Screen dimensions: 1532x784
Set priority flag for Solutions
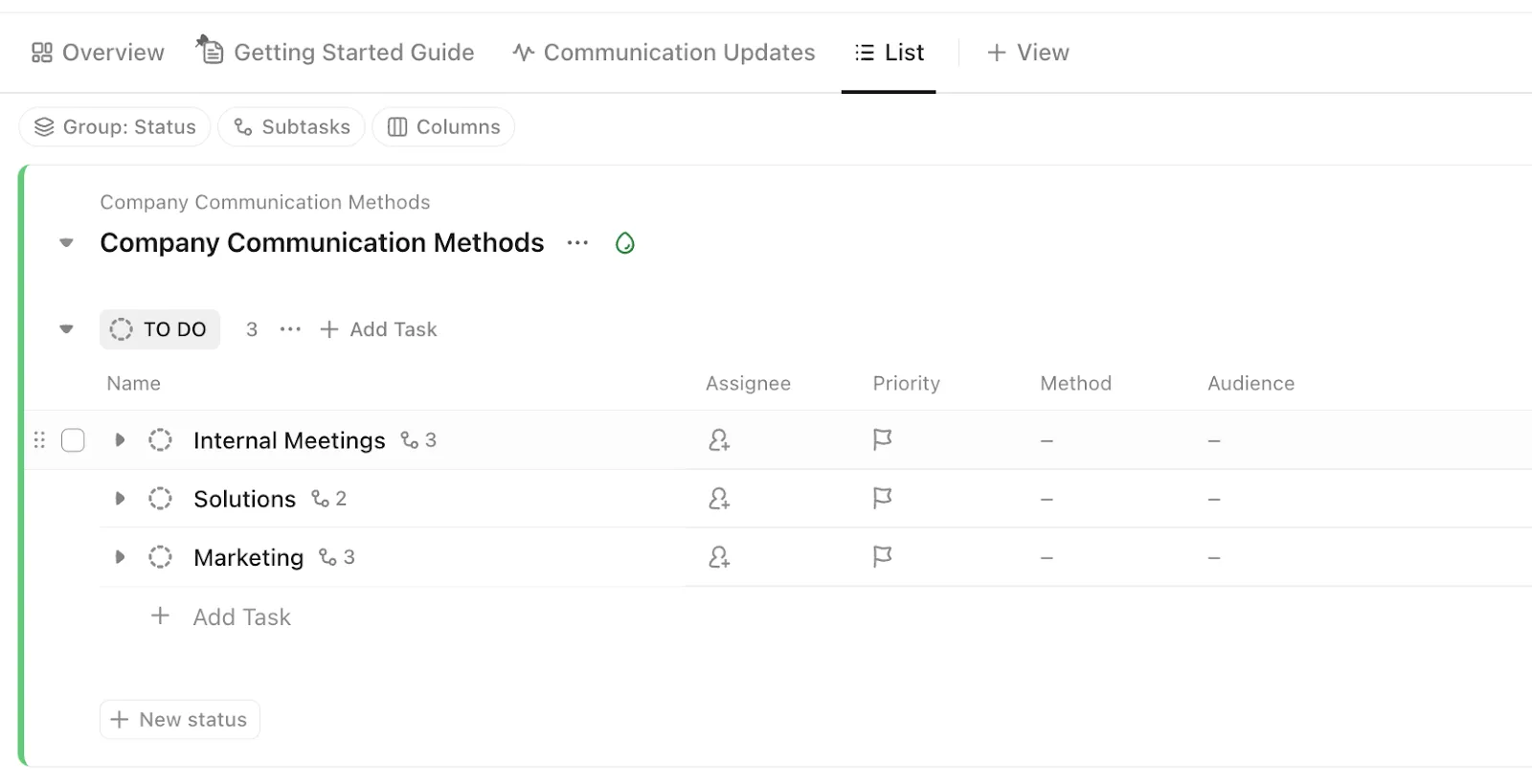click(882, 499)
